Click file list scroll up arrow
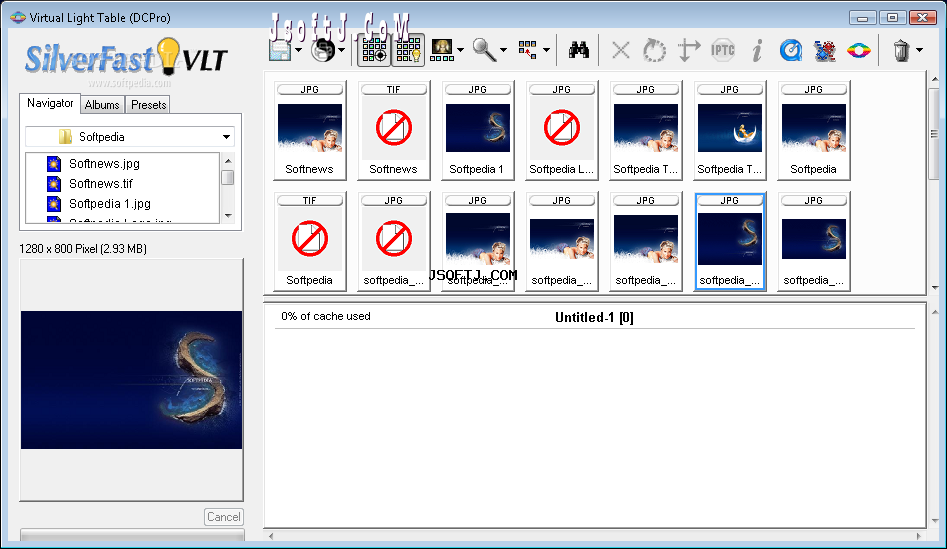Image resolution: width=947 pixels, height=549 pixels. coord(228,161)
